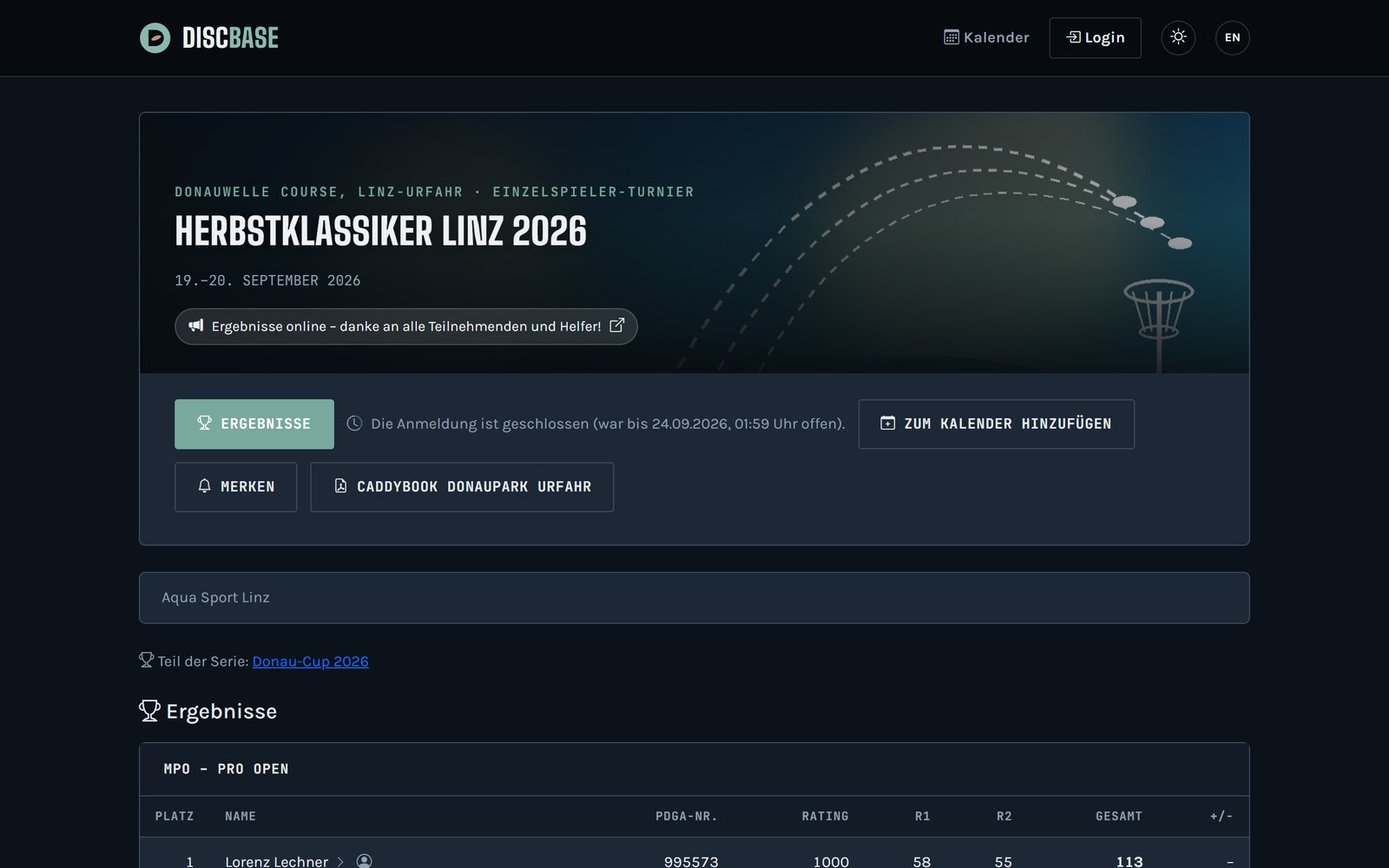The image size is (1389, 868).
Task: Click the trophy icon next to Ergebnisse heading
Action: pyautogui.click(x=149, y=711)
